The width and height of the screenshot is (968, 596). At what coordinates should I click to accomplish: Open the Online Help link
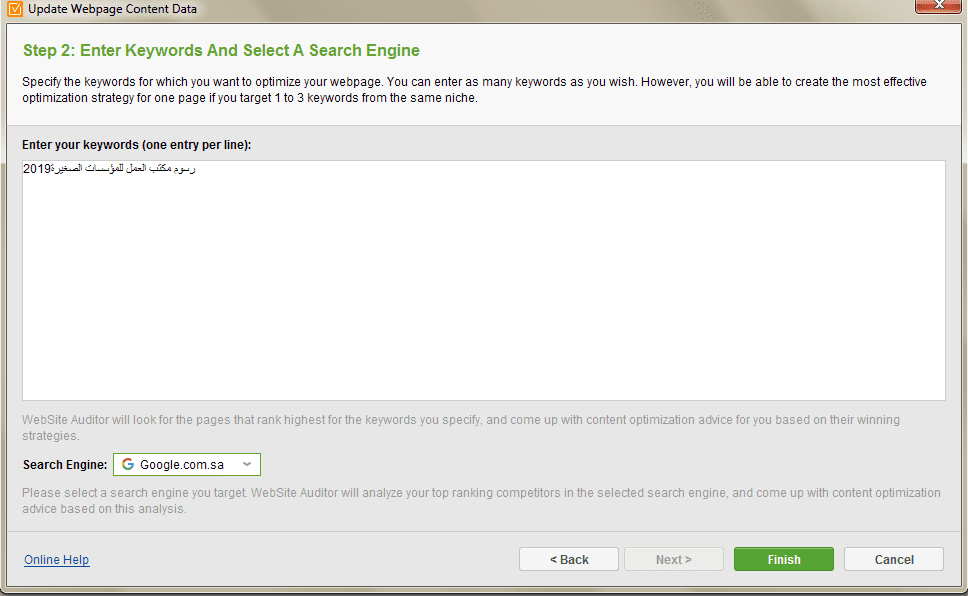[57, 560]
